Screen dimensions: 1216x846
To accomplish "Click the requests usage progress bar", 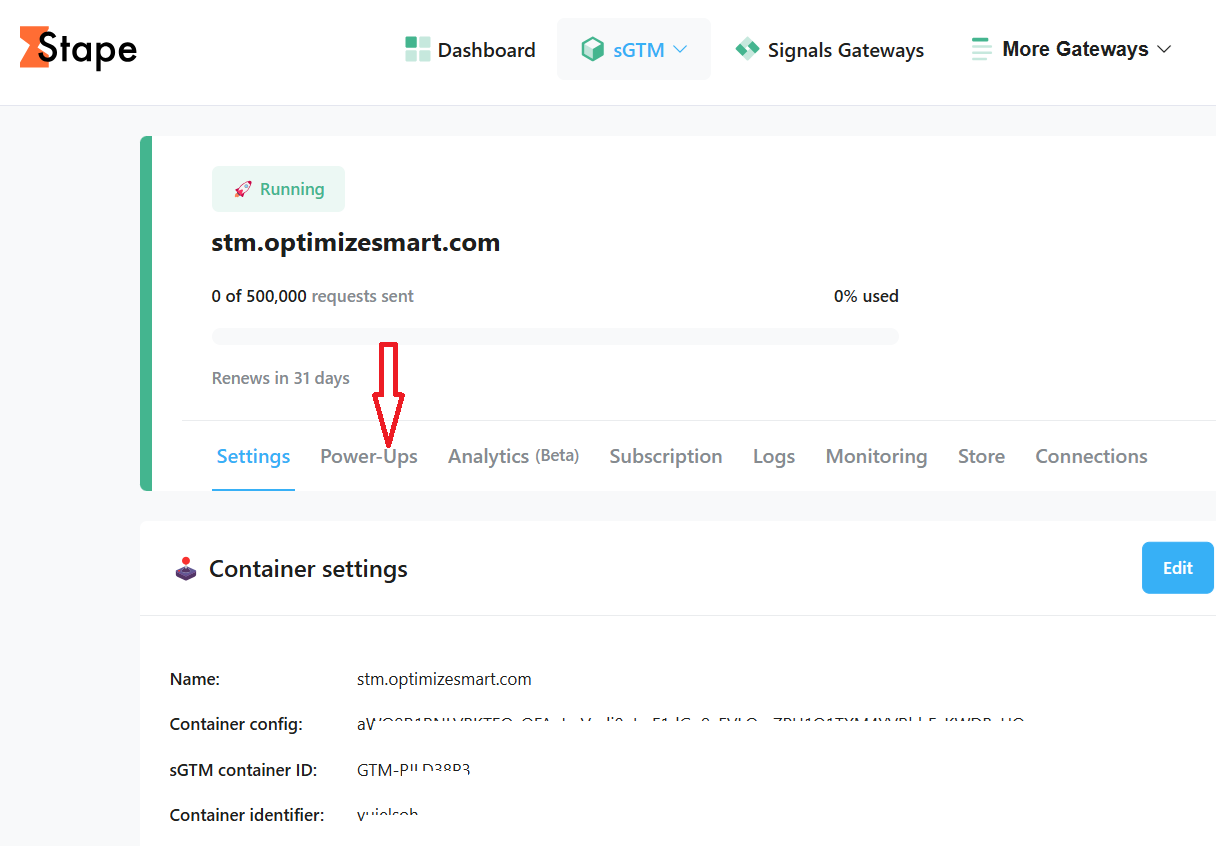I will [x=555, y=336].
